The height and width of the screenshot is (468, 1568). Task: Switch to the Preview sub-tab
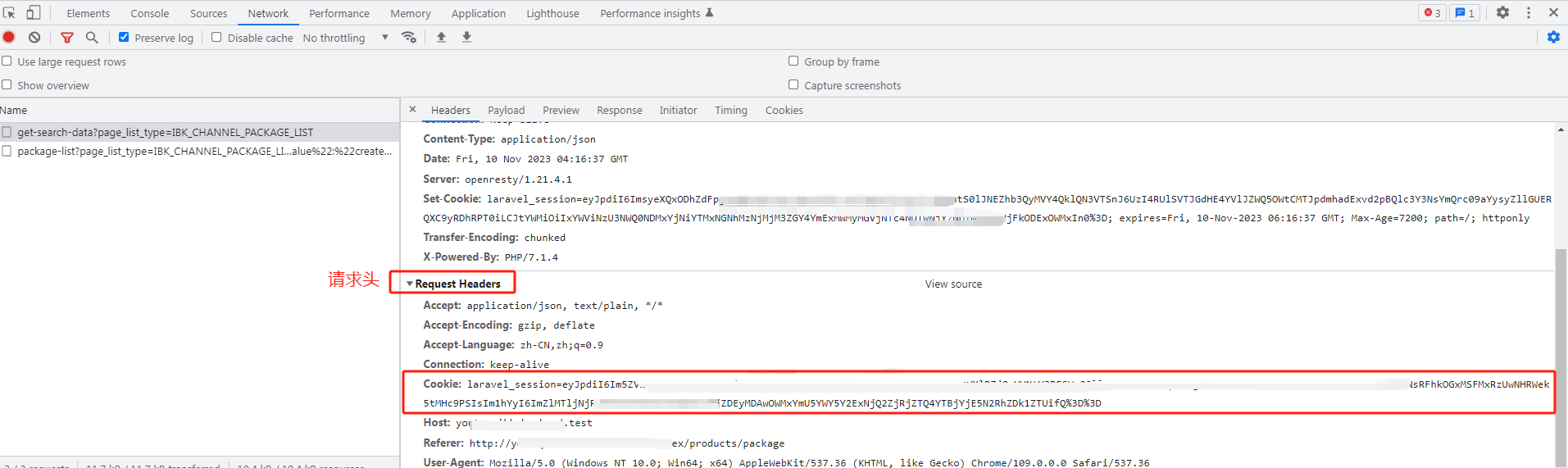click(561, 110)
